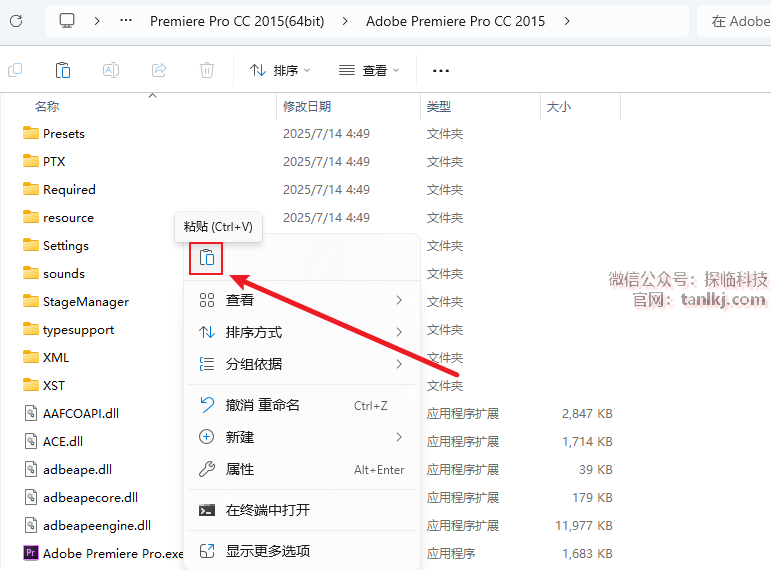Open the 查看 view dropdown in toolbar
Screen dimensions: 771x570
click(369, 70)
